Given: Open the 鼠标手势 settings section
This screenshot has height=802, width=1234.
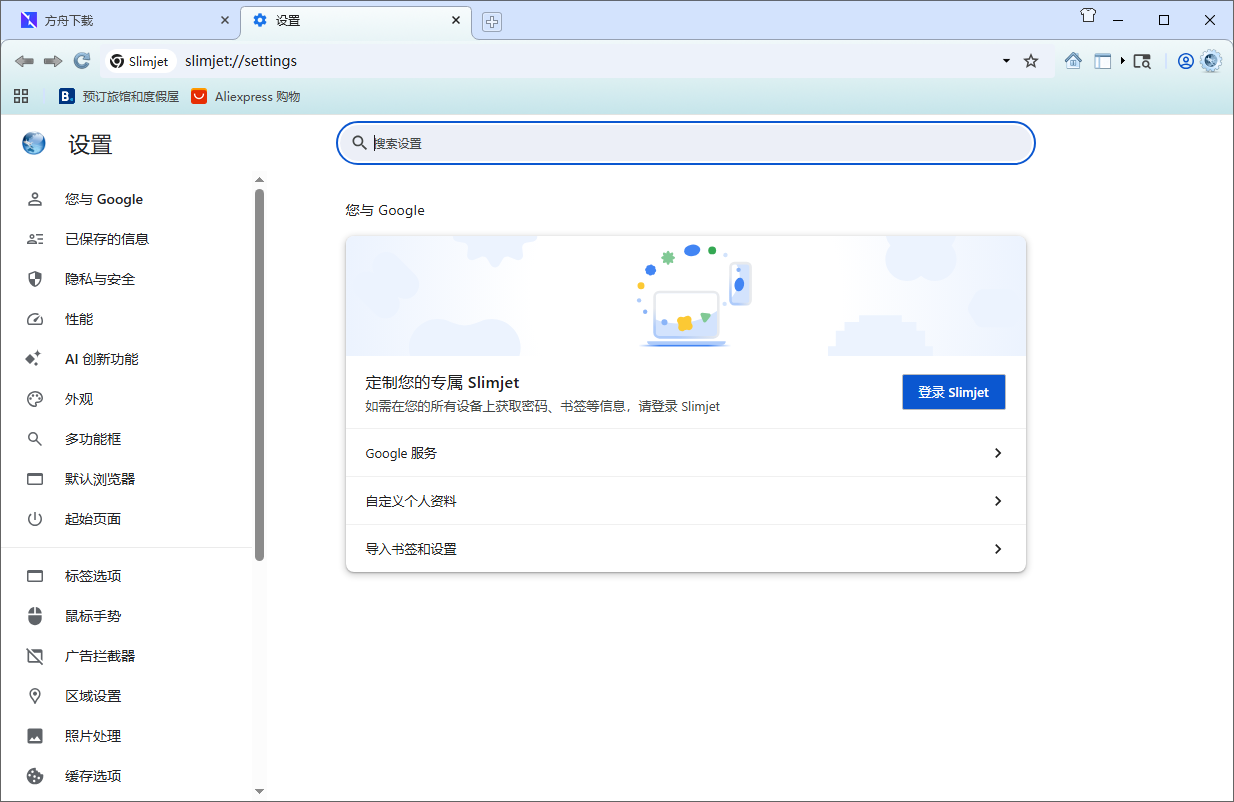Looking at the screenshot, I should (x=93, y=616).
